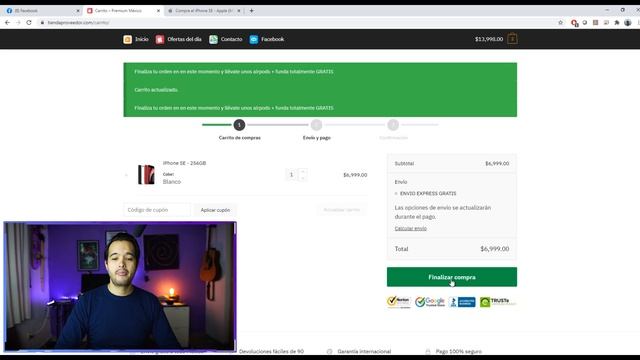Click the Carrito actualizado notice text

[156, 90]
